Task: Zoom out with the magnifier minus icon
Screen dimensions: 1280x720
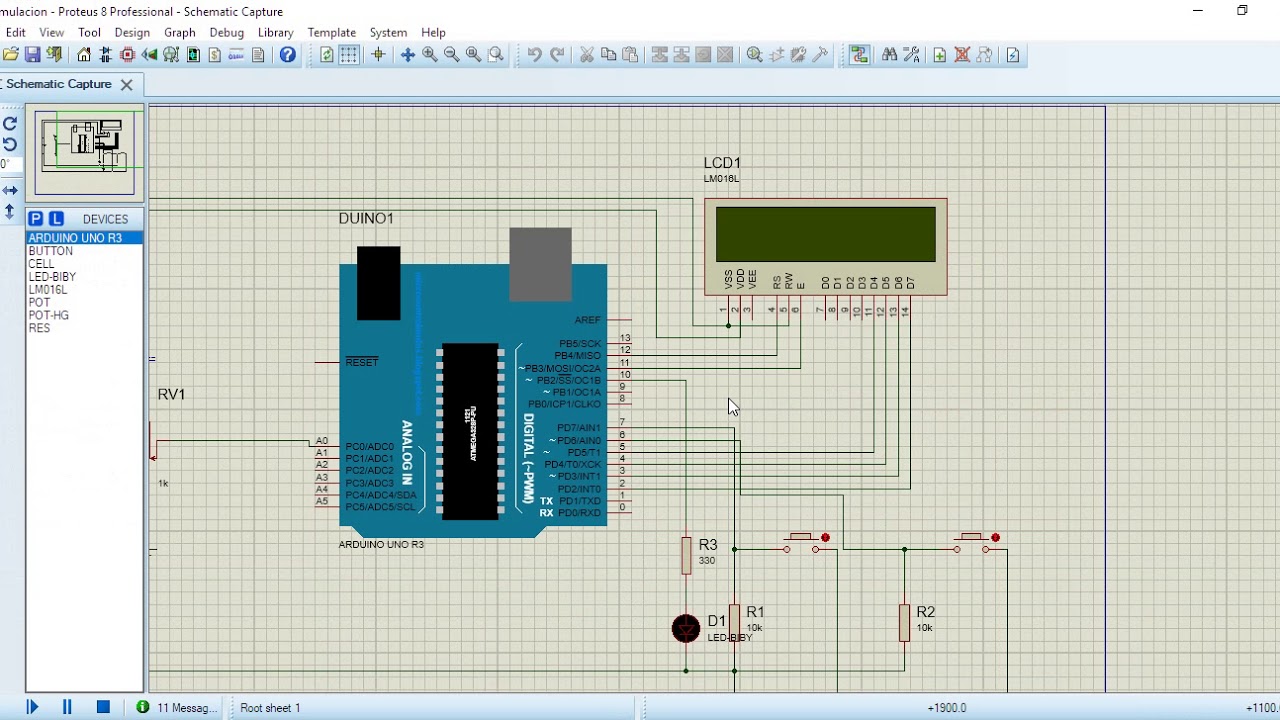Action: (x=451, y=55)
